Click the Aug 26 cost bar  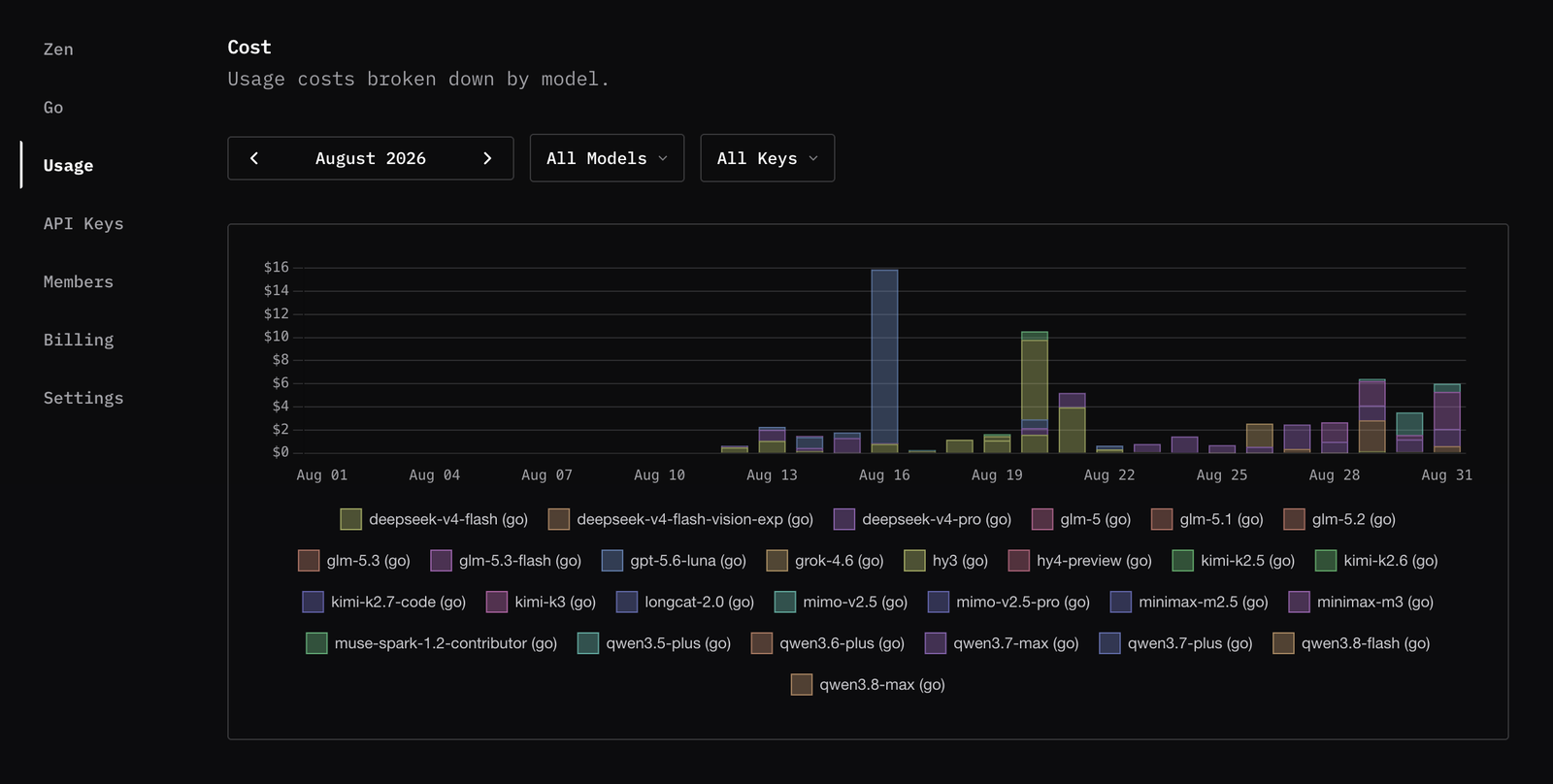(1260, 439)
